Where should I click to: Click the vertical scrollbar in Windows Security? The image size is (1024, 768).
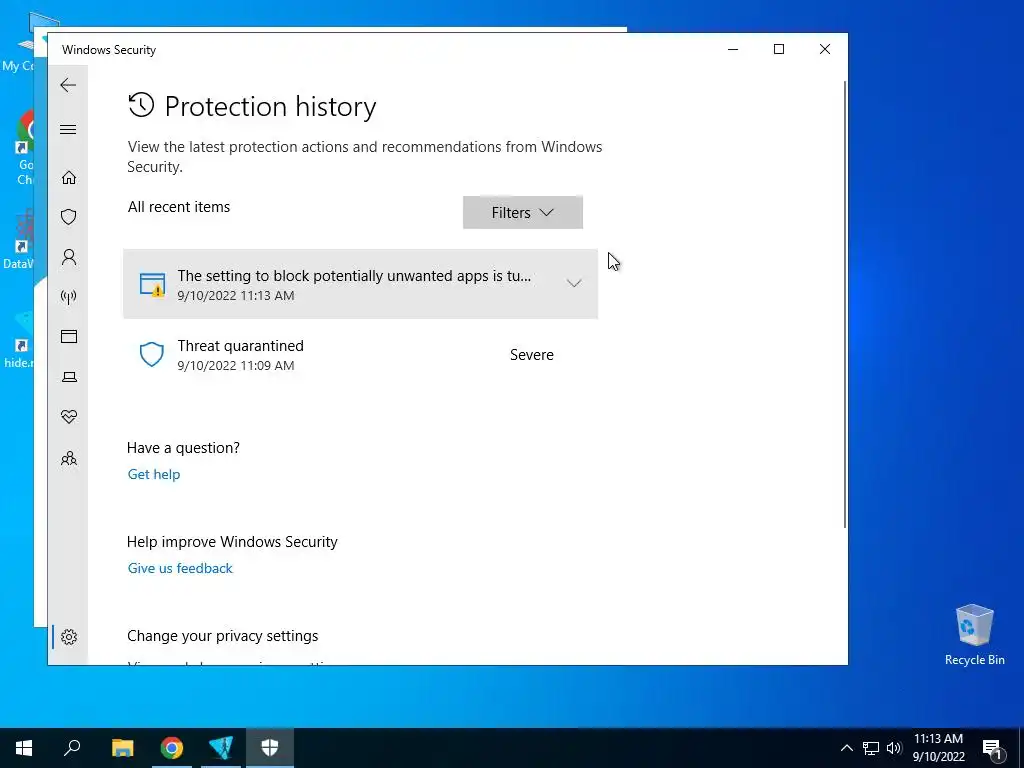pyautogui.click(x=845, y=304)
